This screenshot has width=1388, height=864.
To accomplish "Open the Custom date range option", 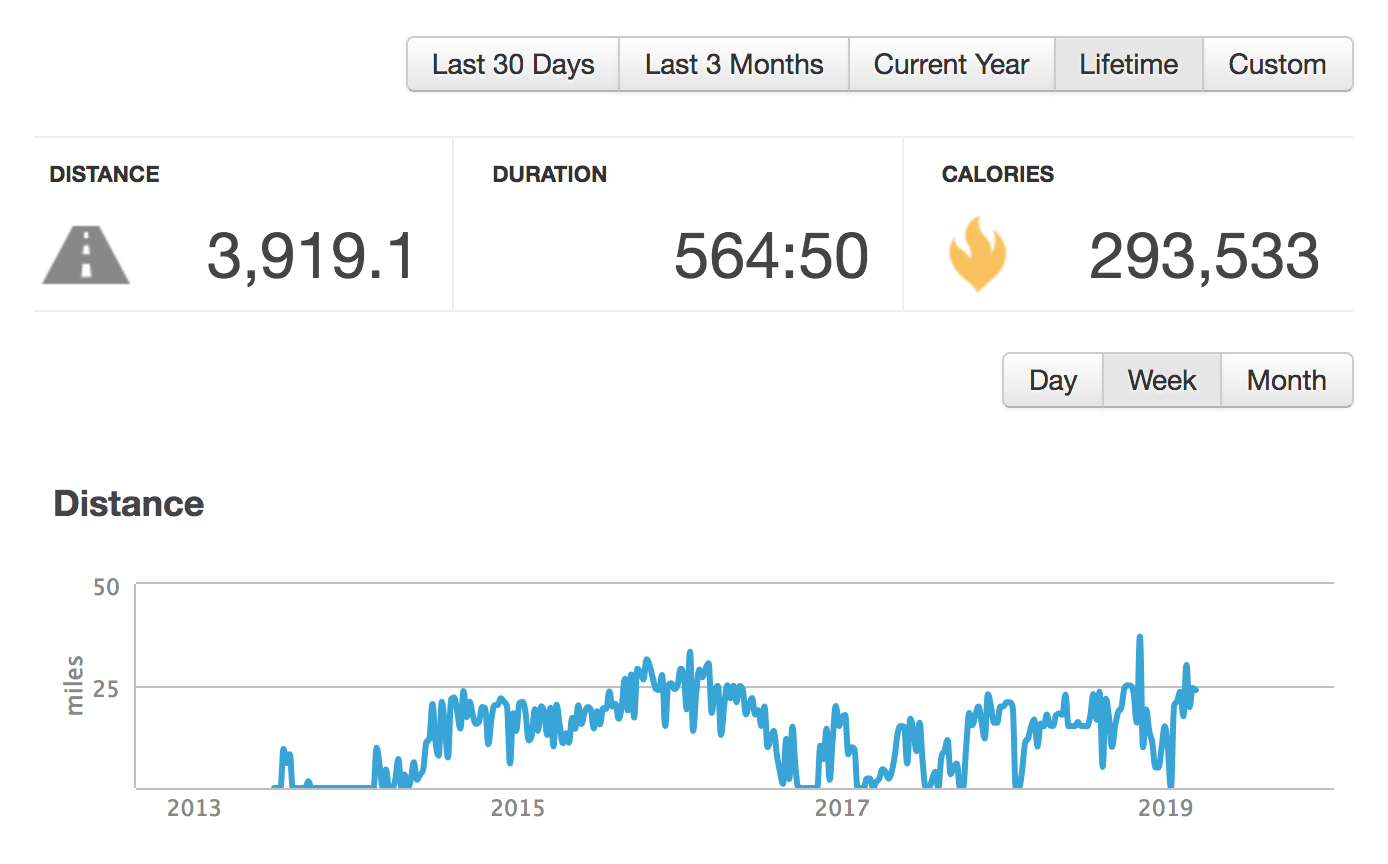I will (x=1277, y=65).
